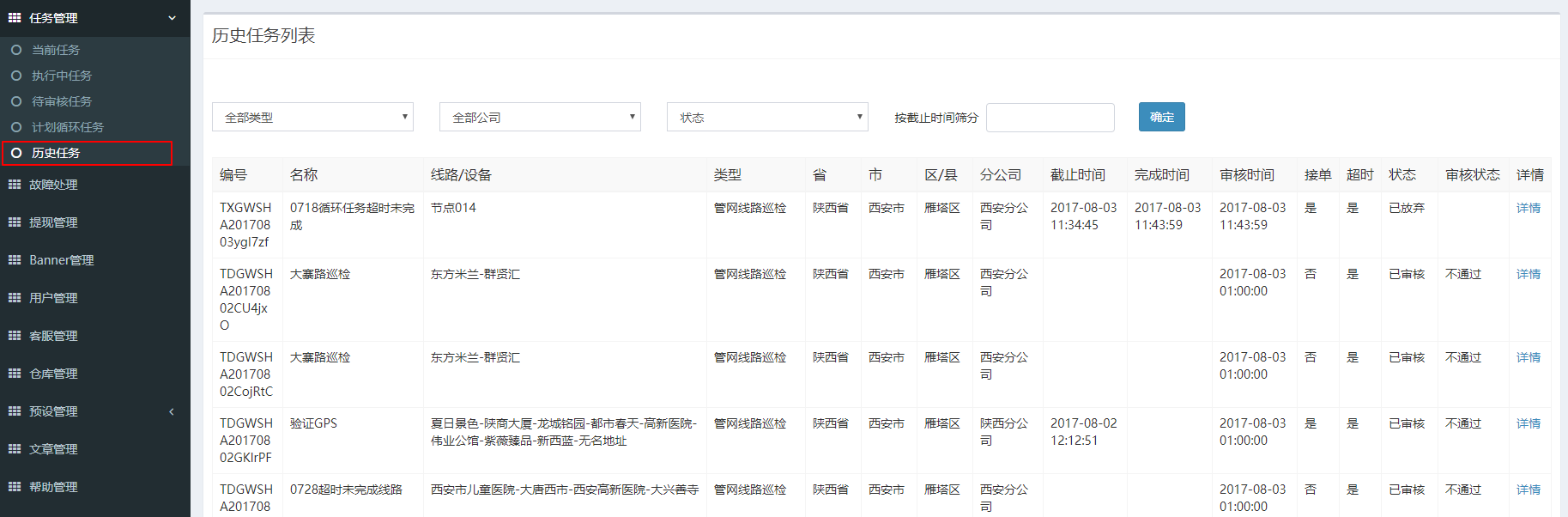Click grid icon beside 客服管理
The height and width of the screenshot is (517, 1568).
click(15, 336)
